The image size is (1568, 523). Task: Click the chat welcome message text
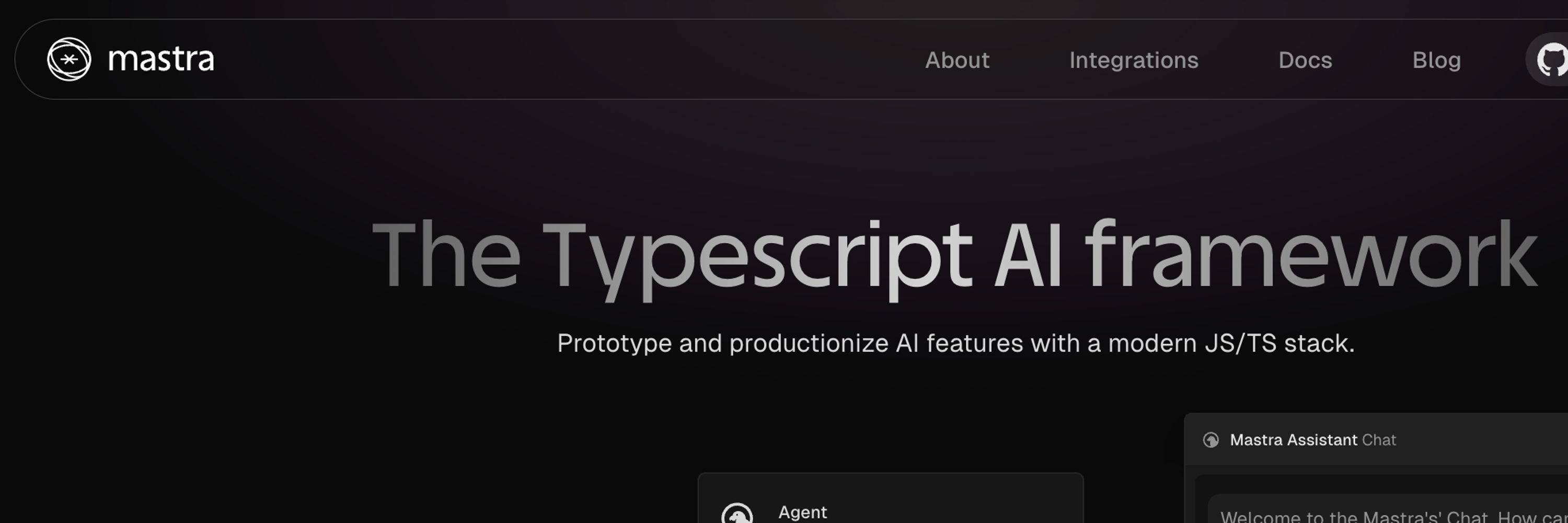pyautogui.click(x=1394, y=516)
